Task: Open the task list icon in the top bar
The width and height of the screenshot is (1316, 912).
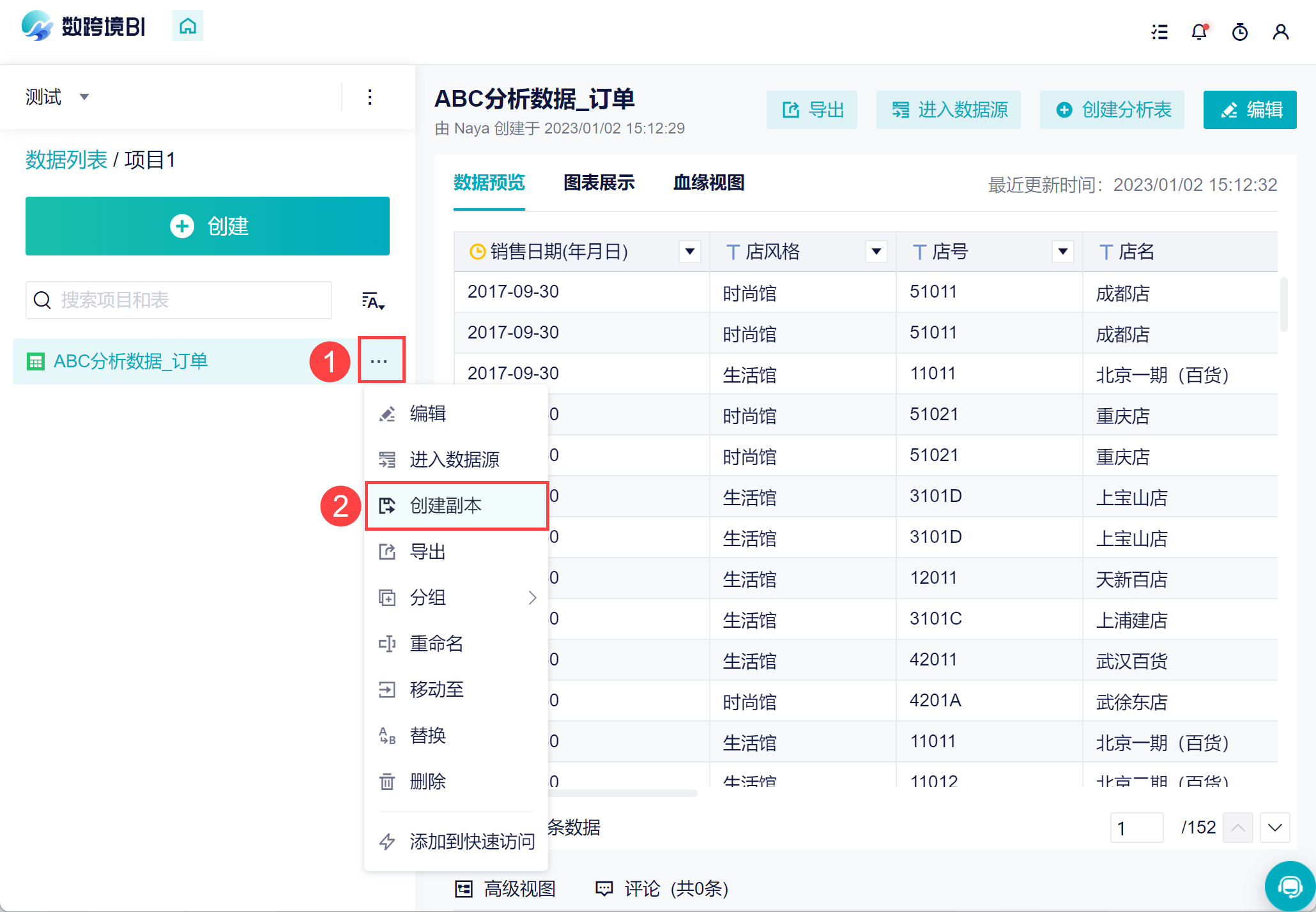Action: click(1159, 32)
